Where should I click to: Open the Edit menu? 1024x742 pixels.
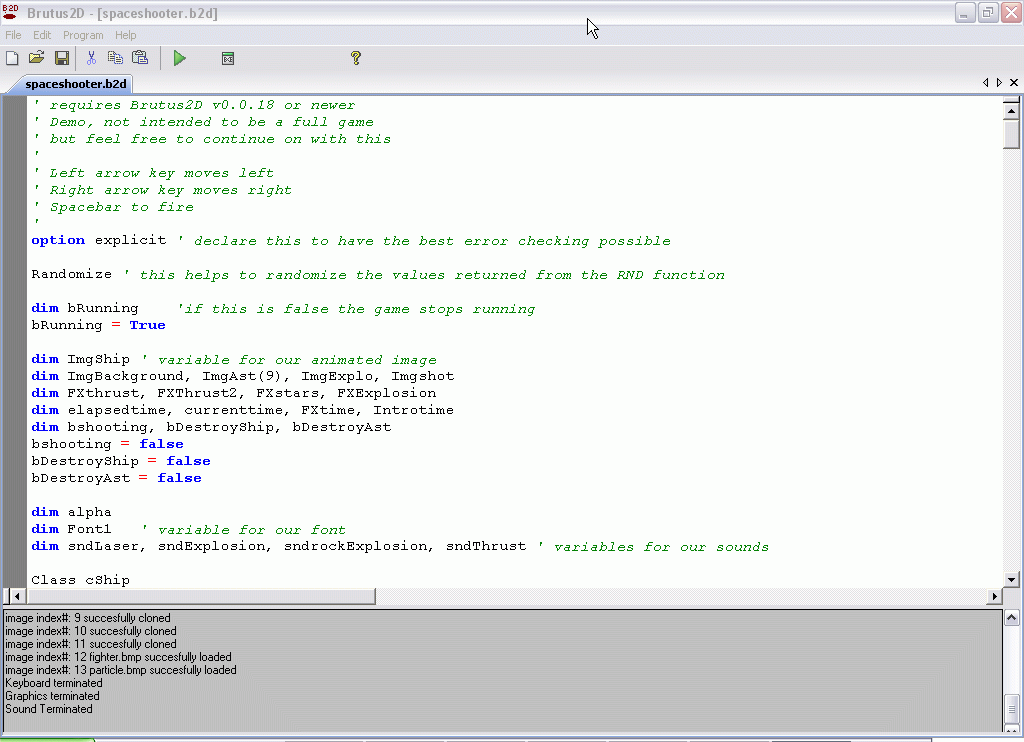[42, 35]
